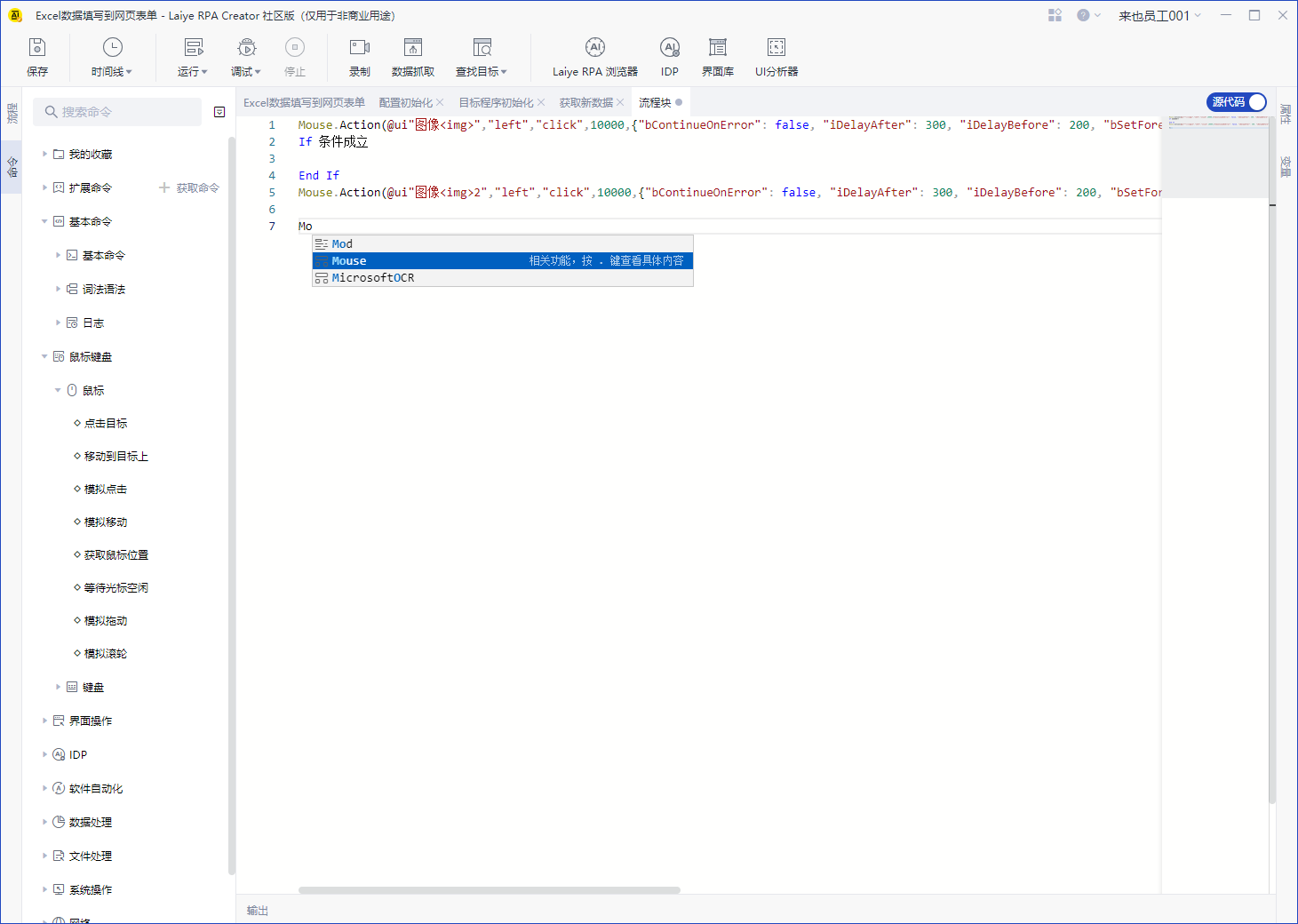This screenshot has width=1298, height=924.
Task: Collapse the 鼠标键盘 category
Action: click(44, 356)
